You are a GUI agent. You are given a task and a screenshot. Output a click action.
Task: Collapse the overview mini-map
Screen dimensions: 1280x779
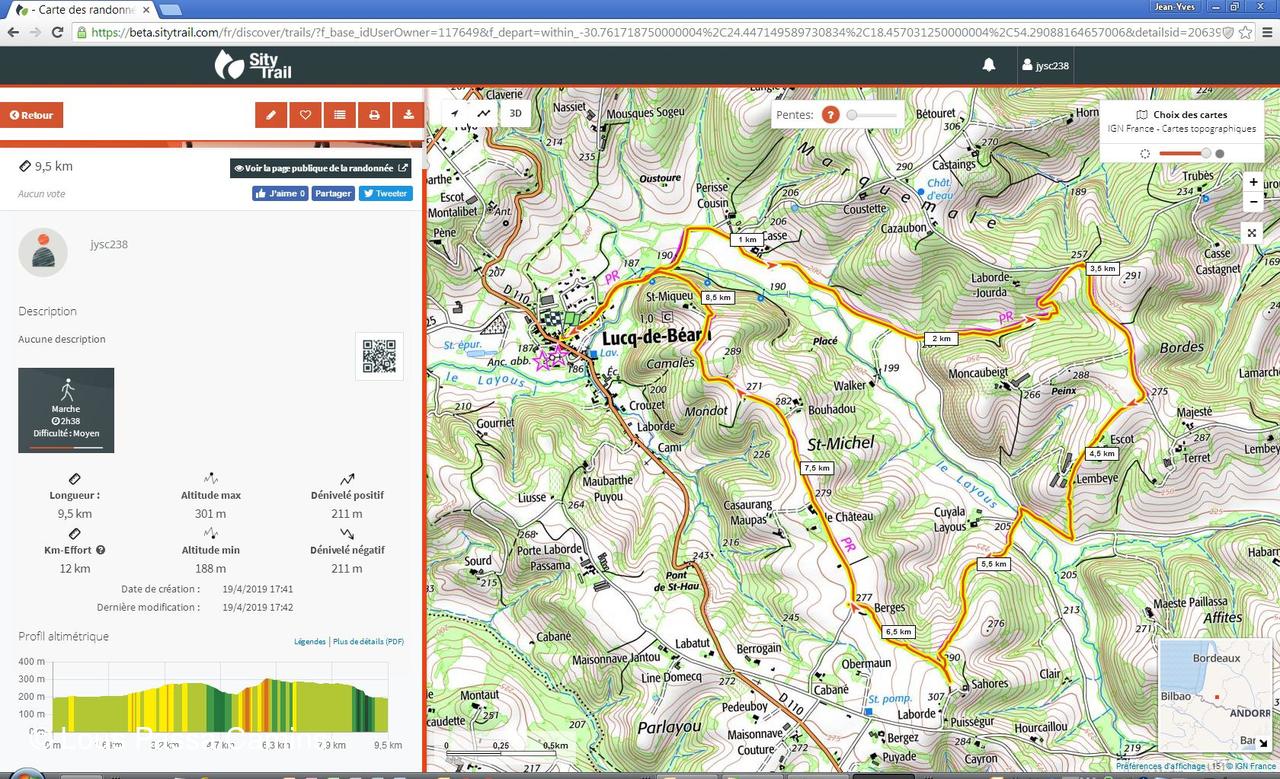point(1264,743)
